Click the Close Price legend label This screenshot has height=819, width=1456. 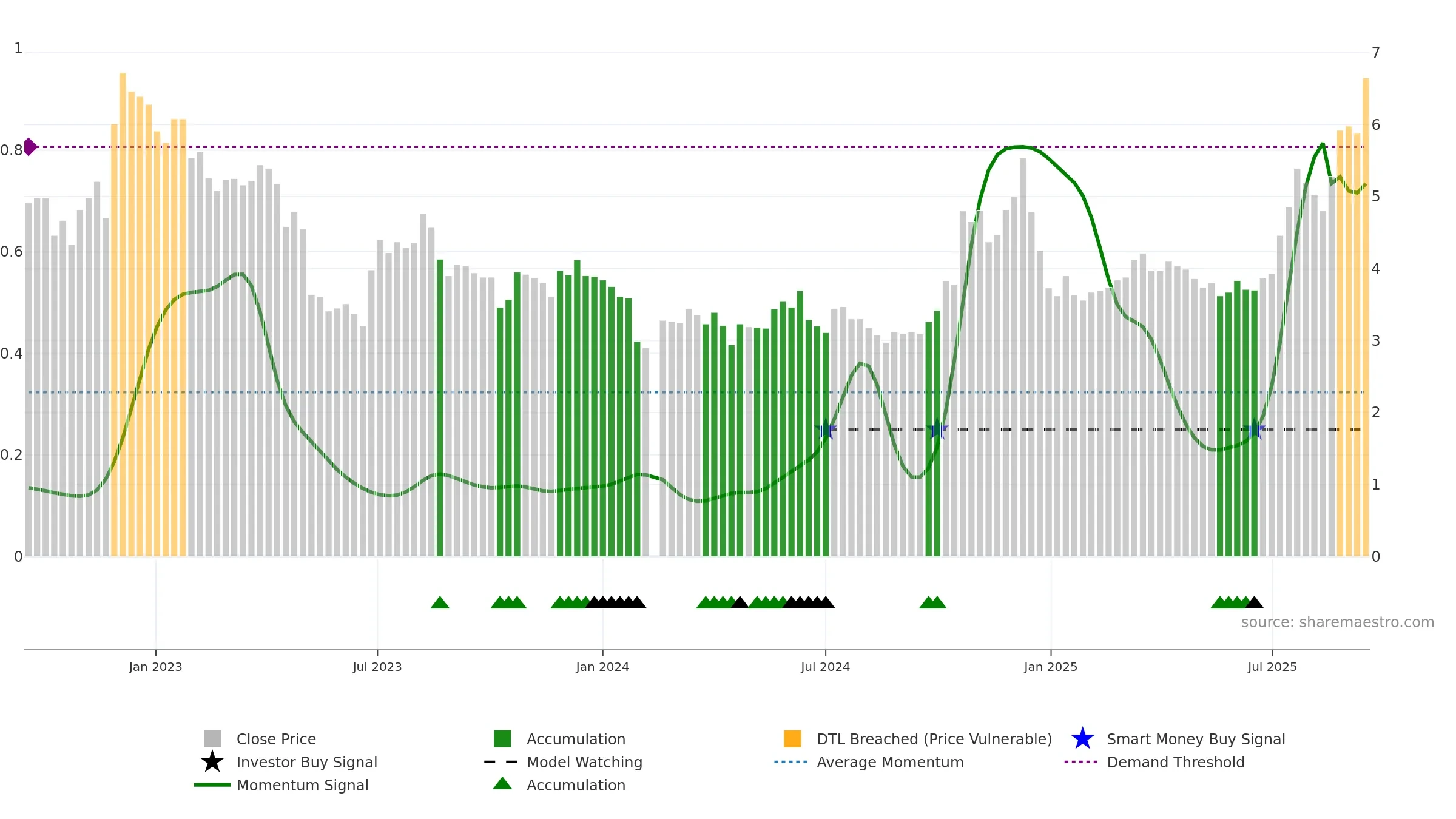(x=276, y=739)
